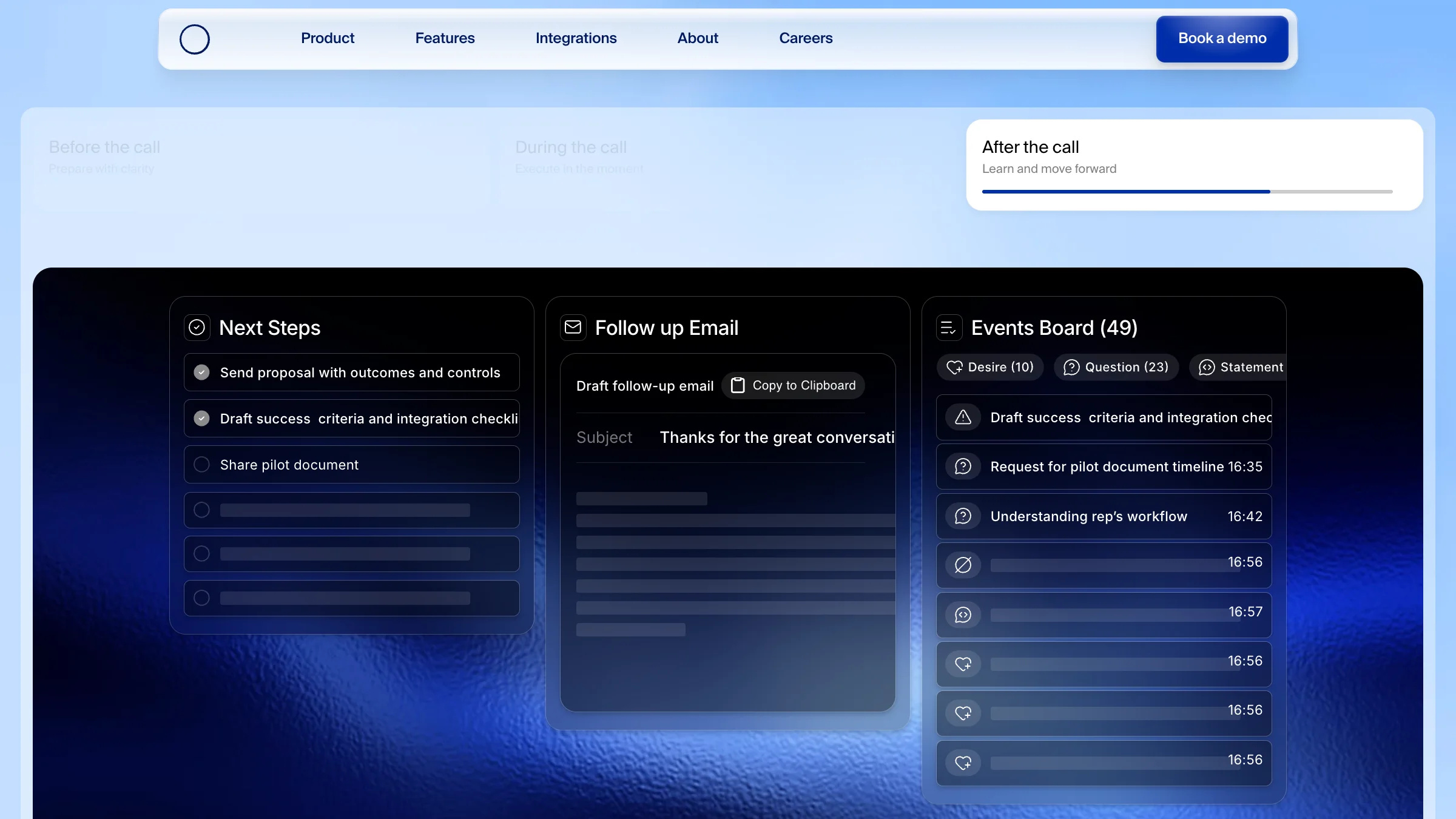Click the circular logo in the navbar
1456x819 pixels.
195,39
